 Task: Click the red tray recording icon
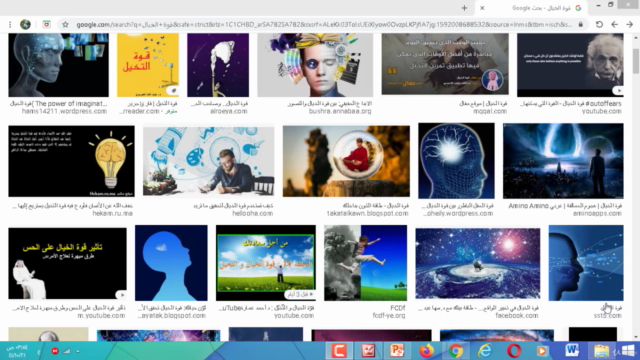tap(55, 351)
